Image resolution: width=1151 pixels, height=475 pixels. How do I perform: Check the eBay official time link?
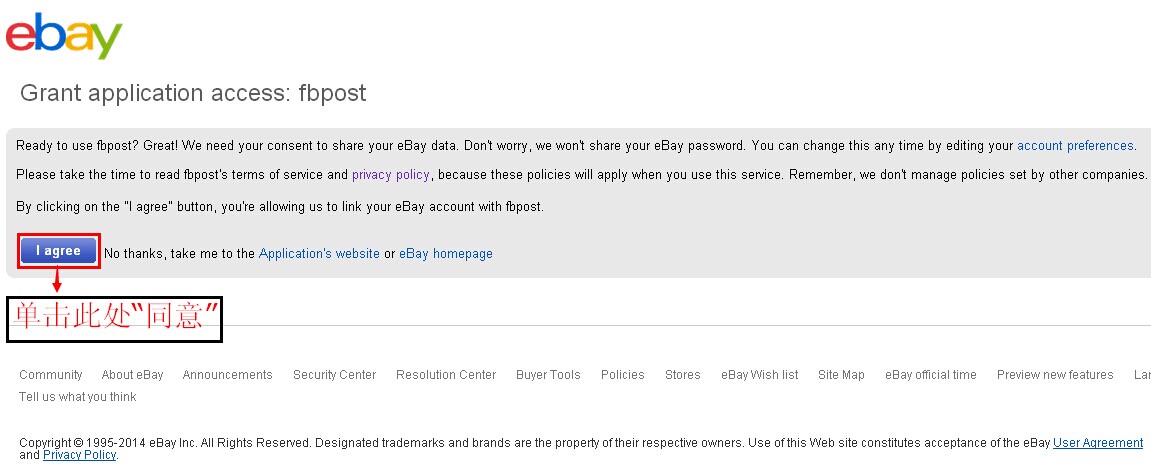[931, 375]
